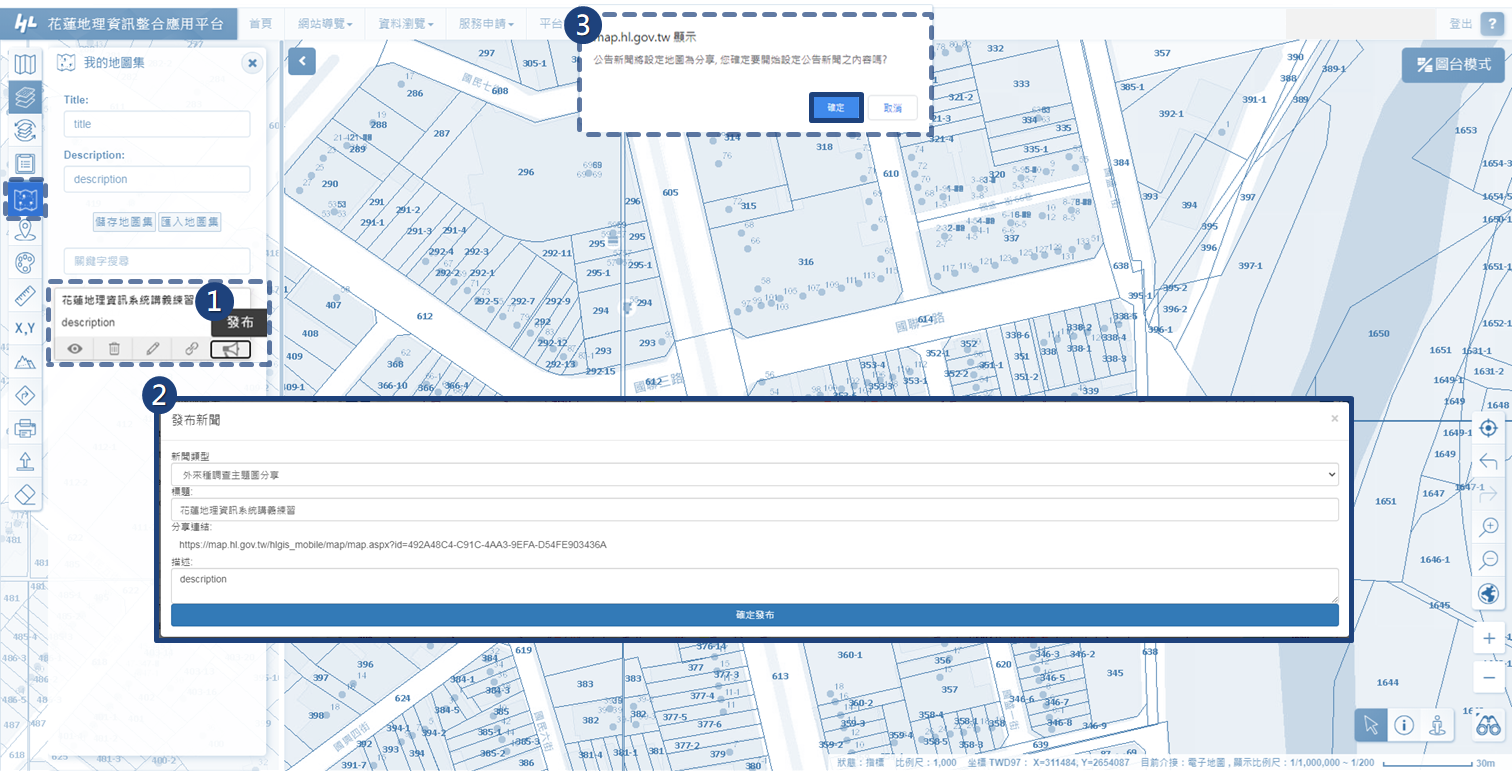Image resolution: width=1512 pixels, height=771 pixels.
Task: Open the 新聞類型 news type dropdown
Action: pos(754,474)
